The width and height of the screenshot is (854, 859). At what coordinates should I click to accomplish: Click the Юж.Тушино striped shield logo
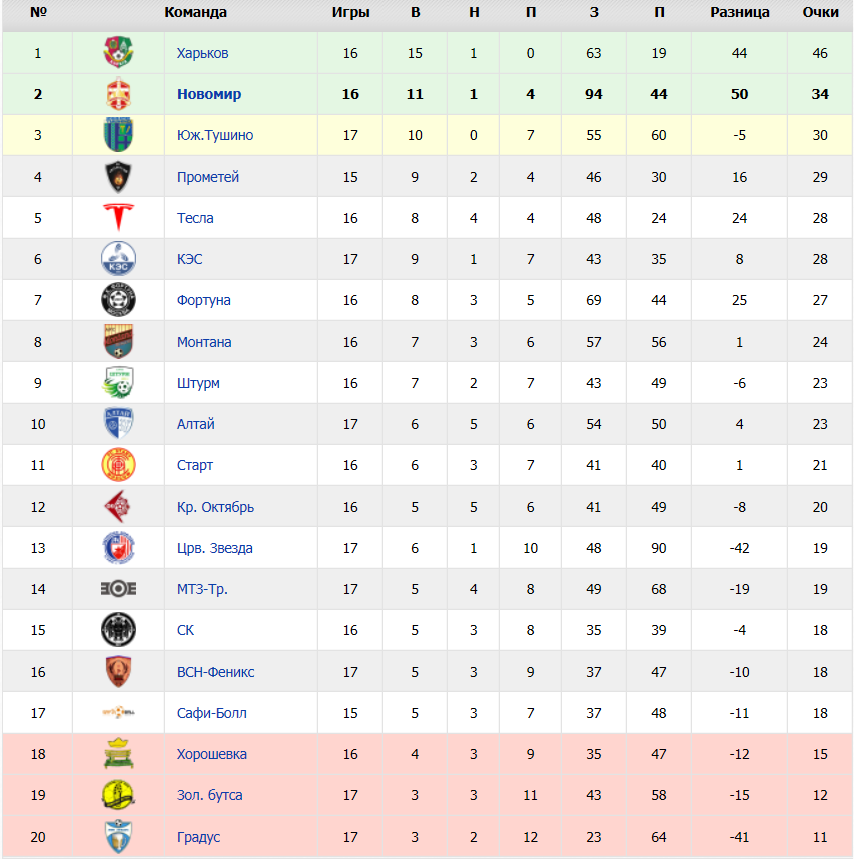[x=118, y=134]
